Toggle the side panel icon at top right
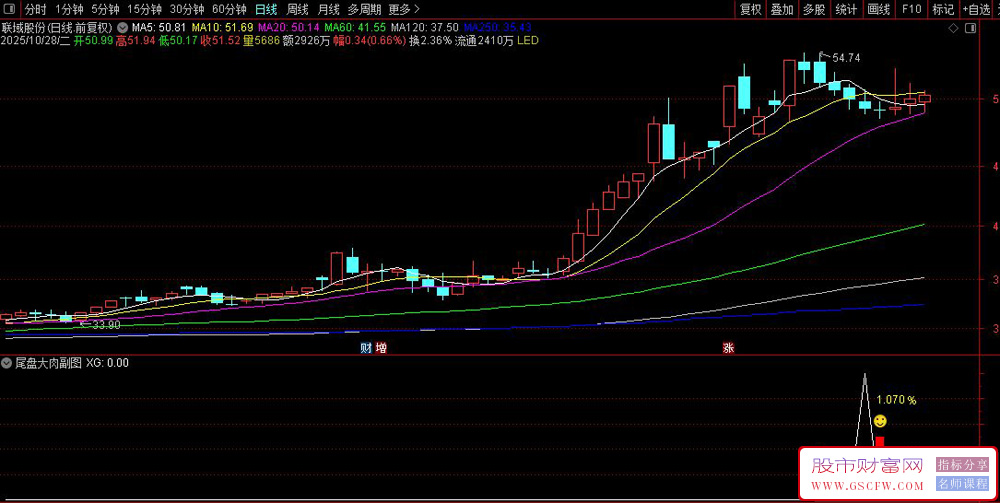This screenshot has width=1000, height=503. 971,28
